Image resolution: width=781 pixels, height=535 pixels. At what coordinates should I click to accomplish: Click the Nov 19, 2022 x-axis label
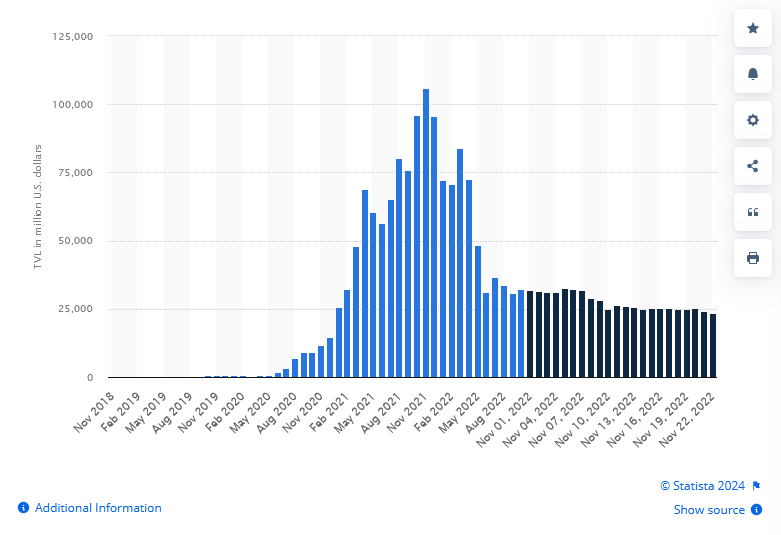(660, 420)
